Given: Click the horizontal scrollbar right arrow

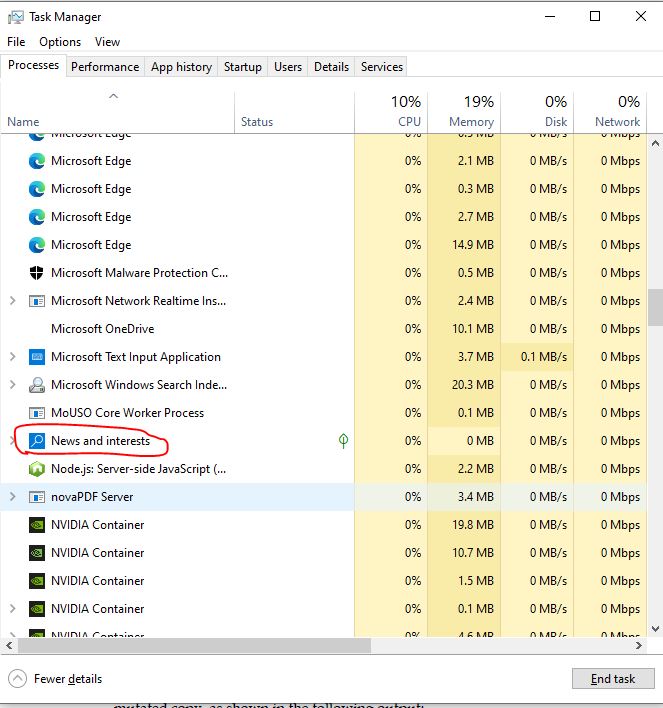Looking at the screenshot, I should (x=638, y=646).
